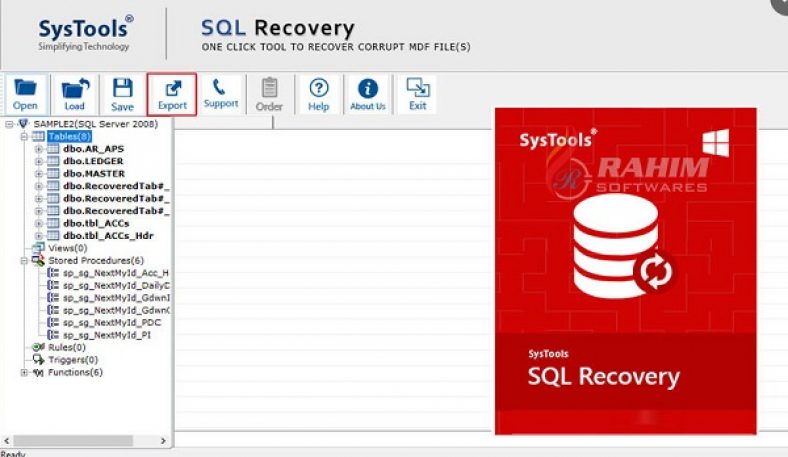Click the Rules node icon

[x=38, y=347]
